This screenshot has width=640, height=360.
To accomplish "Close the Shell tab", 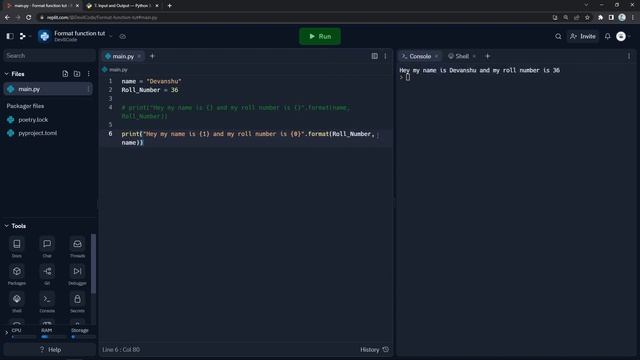I will [x=474, y=56].
